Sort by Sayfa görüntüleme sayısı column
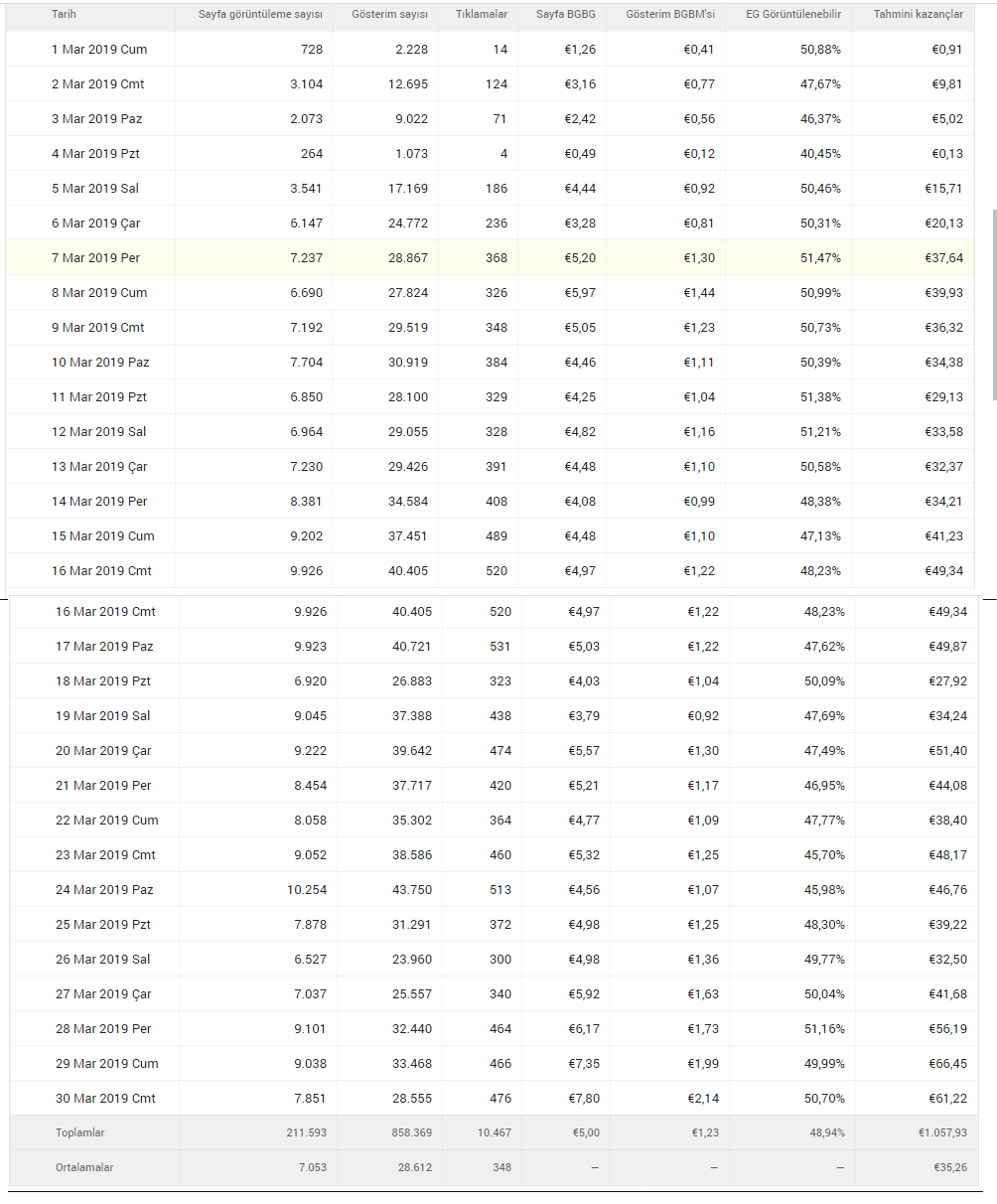This screenshot has height=1204, width=997. pos(260,15)
